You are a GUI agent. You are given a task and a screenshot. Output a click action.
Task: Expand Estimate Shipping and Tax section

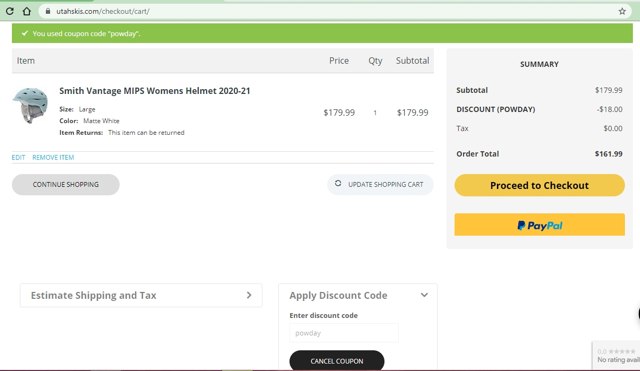pos(141,295)
